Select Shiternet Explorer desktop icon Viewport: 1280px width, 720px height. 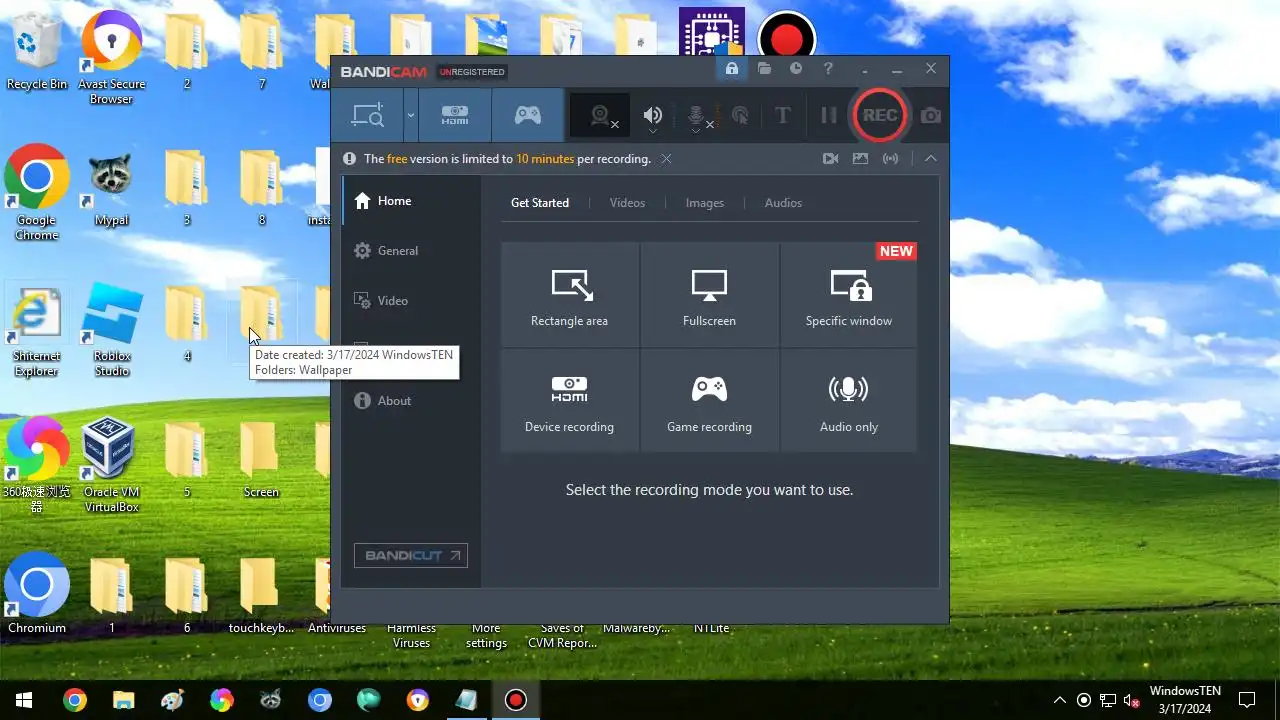pos(37,330)
